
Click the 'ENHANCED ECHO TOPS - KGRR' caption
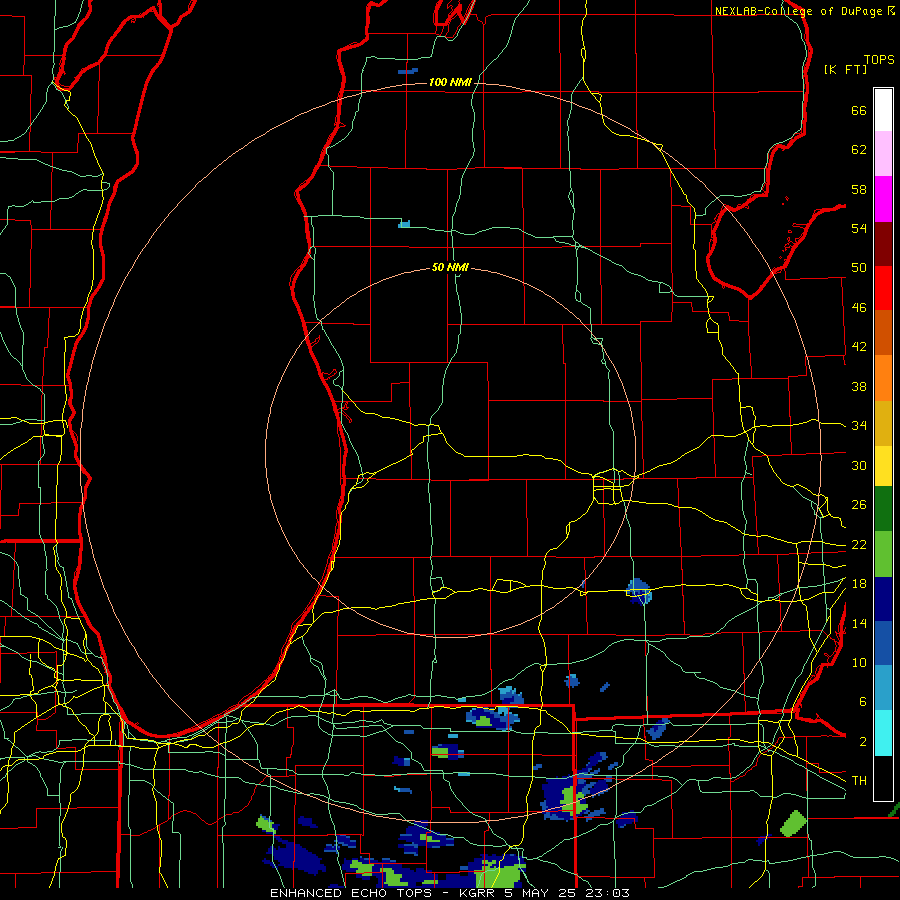tap(385, 893)
